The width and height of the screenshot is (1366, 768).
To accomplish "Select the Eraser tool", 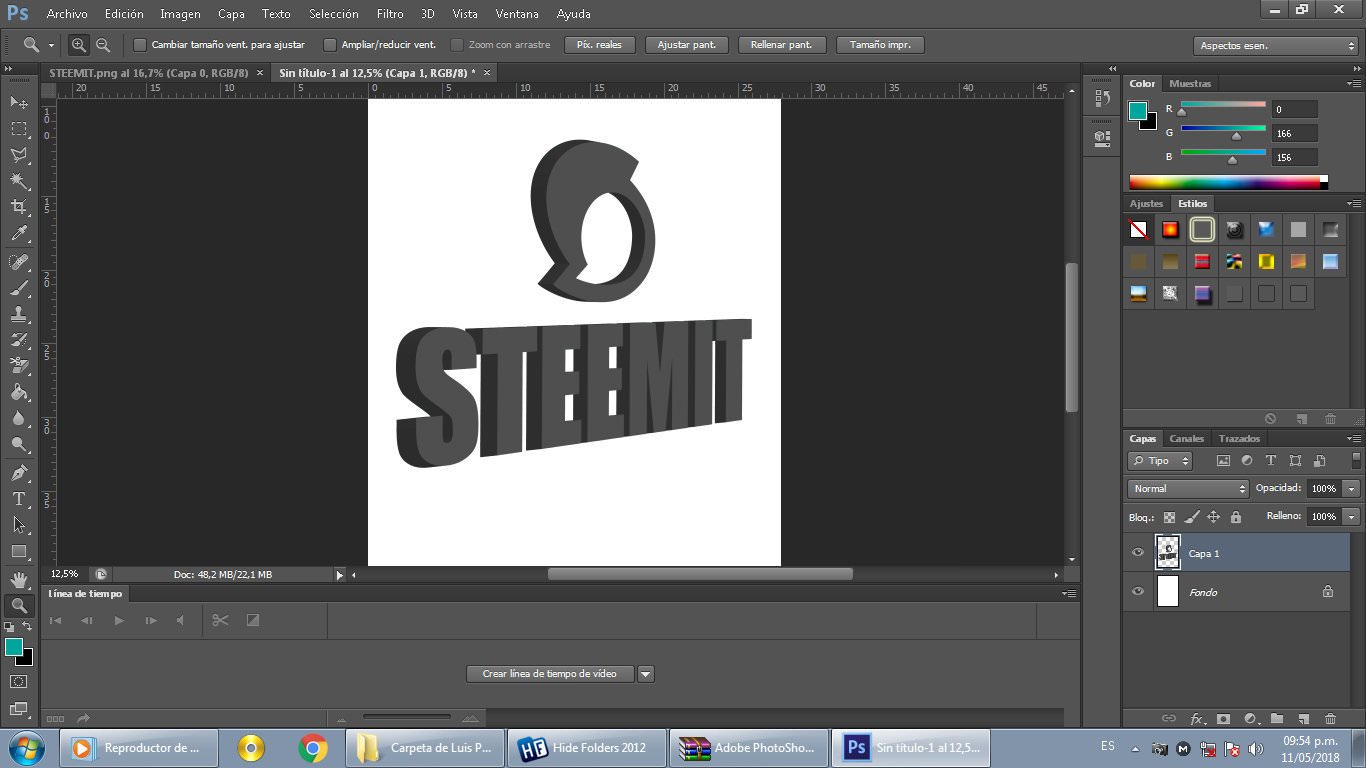I will [19, 366].
